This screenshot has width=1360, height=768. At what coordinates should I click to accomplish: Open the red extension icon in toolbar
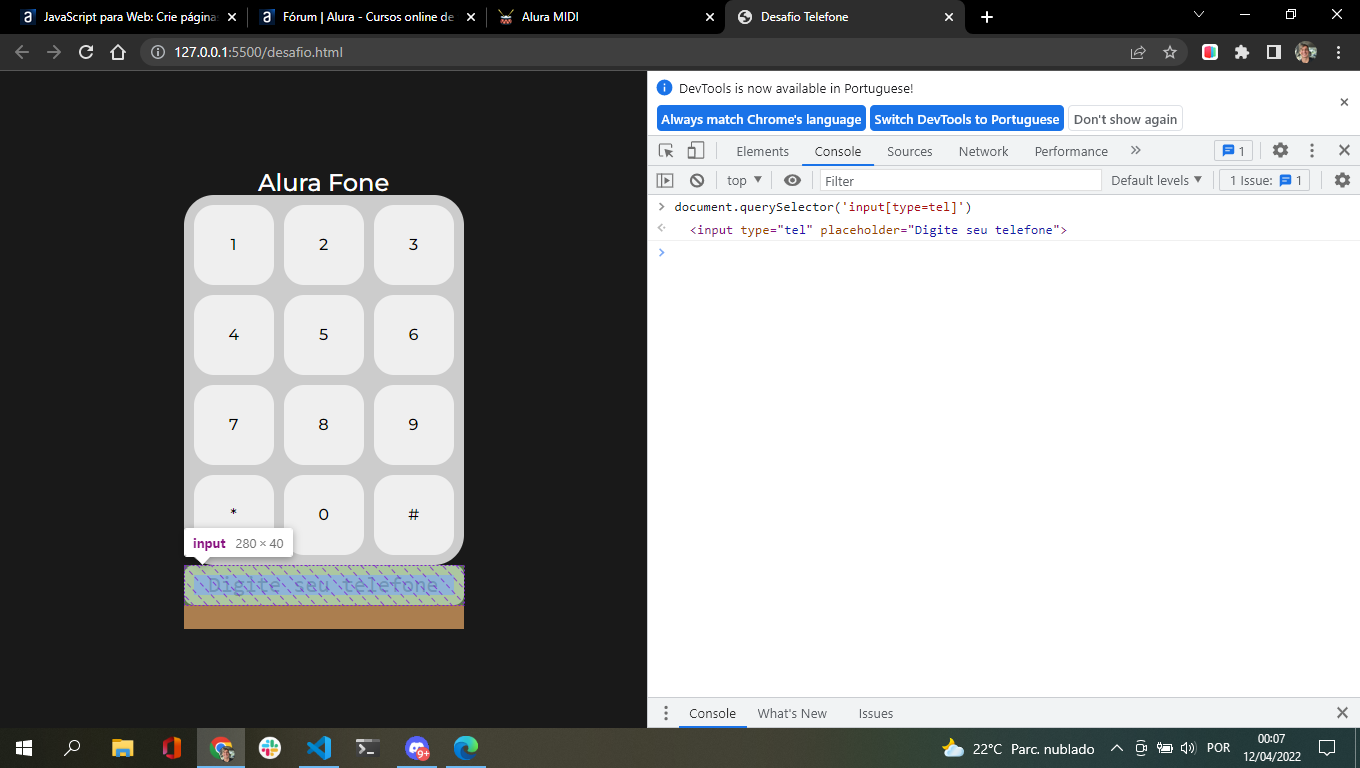(x=1210, y=52)
